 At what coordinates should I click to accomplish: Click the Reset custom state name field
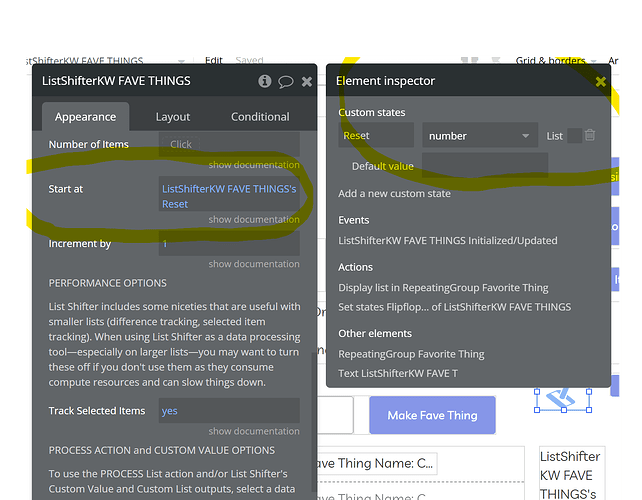tap(376, 135)
